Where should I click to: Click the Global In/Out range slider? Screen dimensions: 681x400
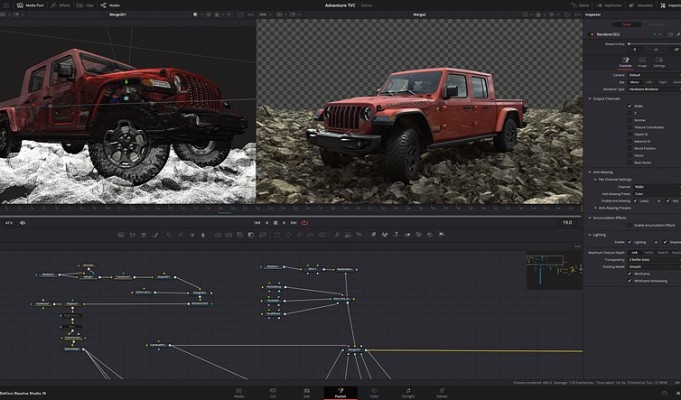point(654,44)
